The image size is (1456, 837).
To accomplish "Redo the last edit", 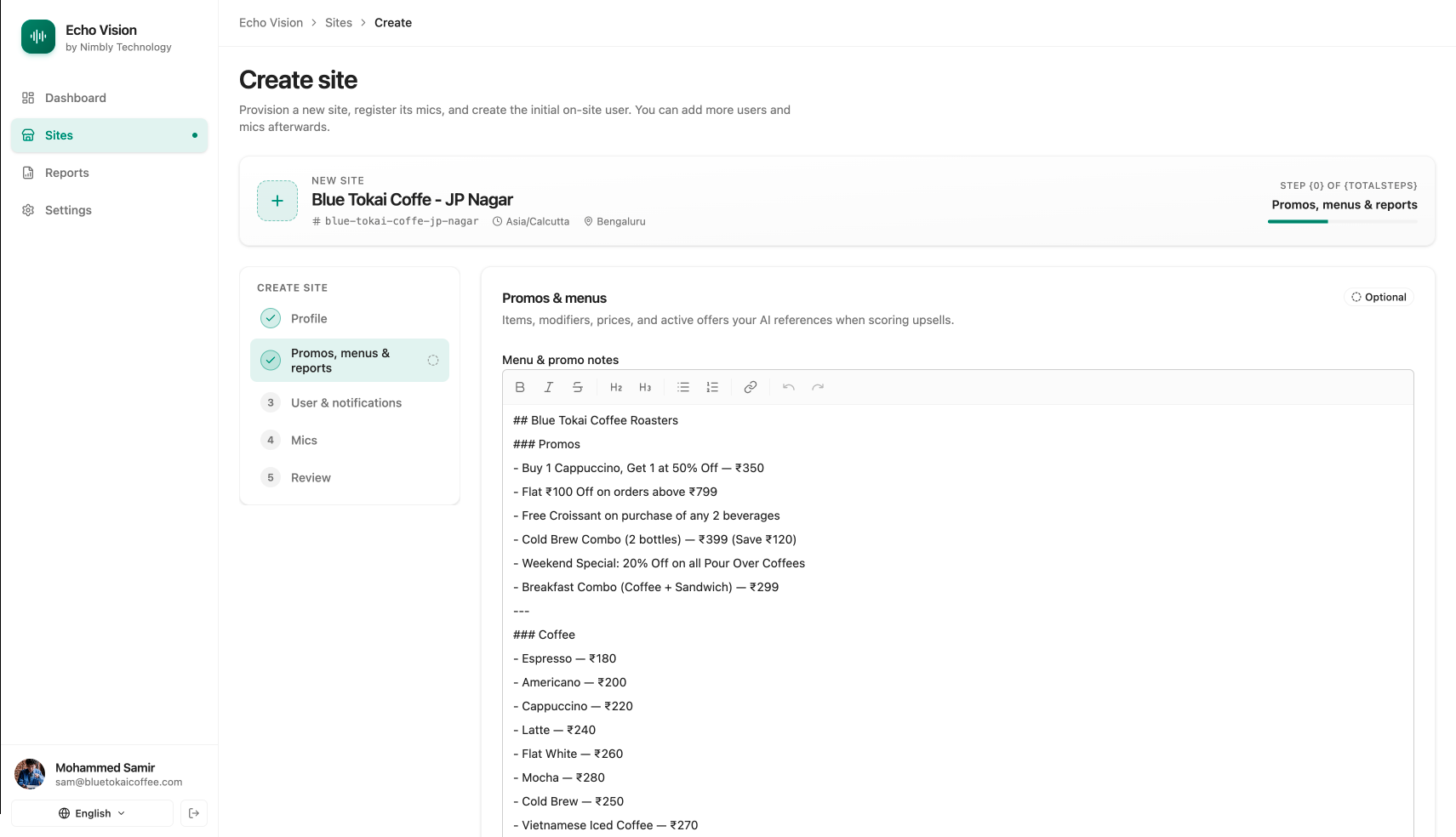I will coord(818,387).
